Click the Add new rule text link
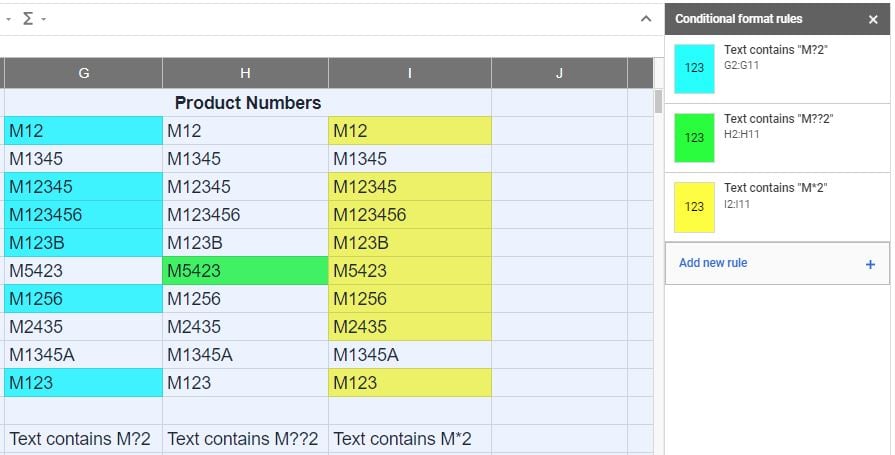895x455 pixels. click(713, 263)
